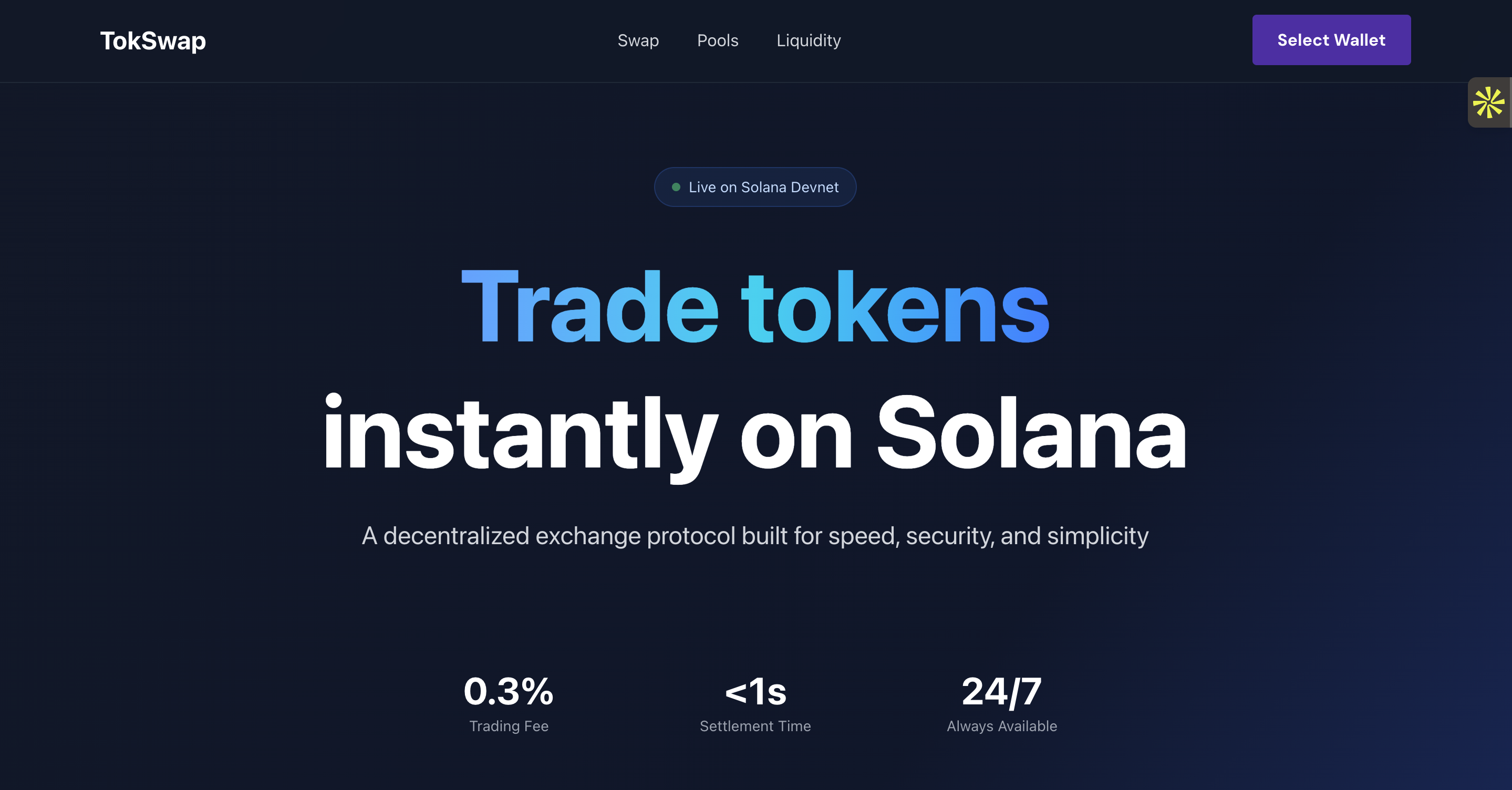
Task: Click the Settlement Time label
Action: 755,726
